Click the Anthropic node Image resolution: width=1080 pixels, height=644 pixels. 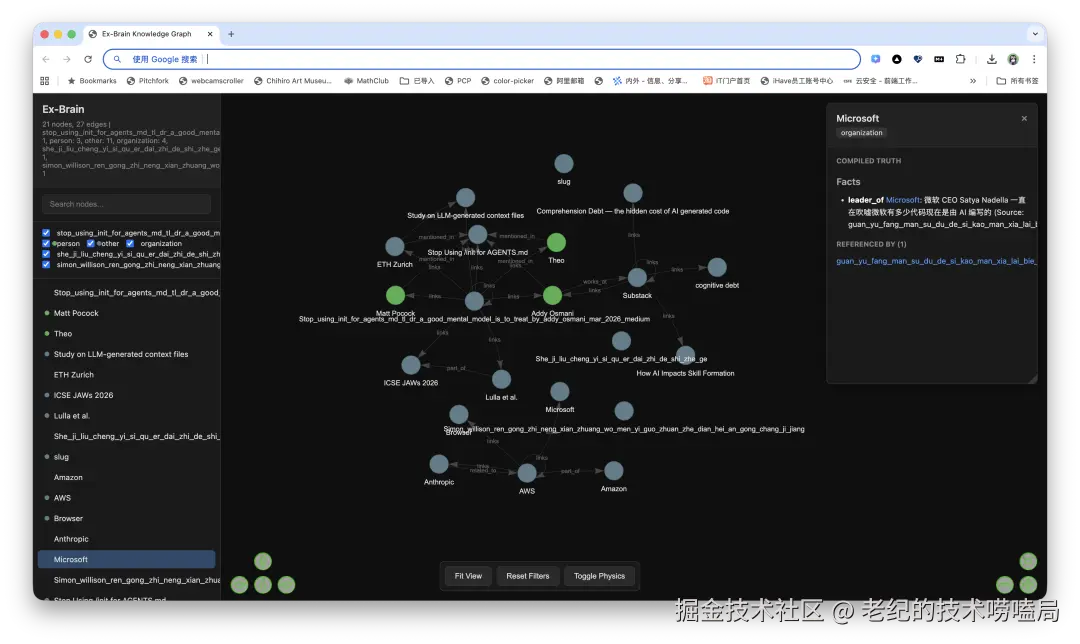coord(439,464)
